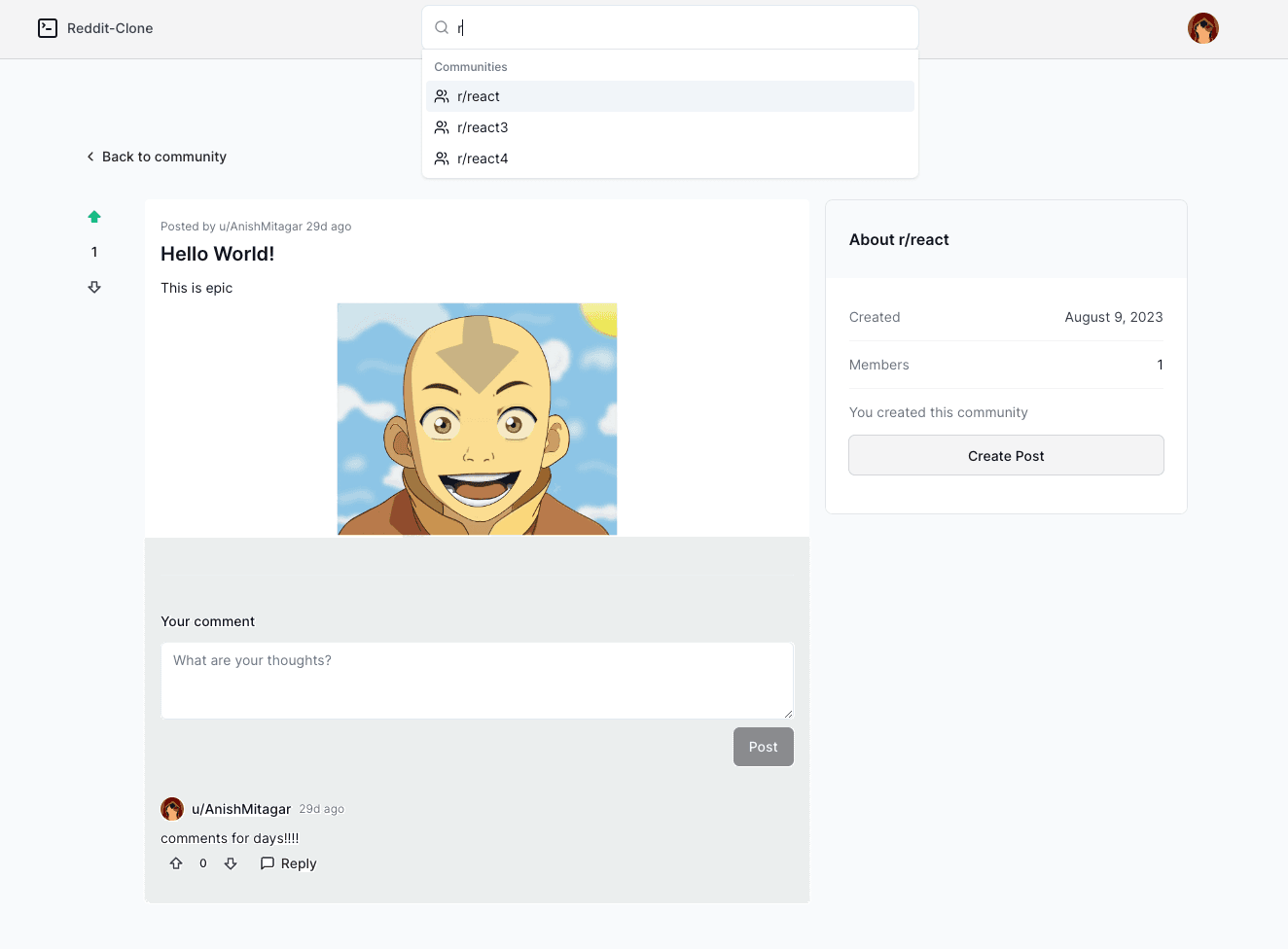Click the About r/react heading
The image size is (1288, 949).
click(x=899, y=239)
